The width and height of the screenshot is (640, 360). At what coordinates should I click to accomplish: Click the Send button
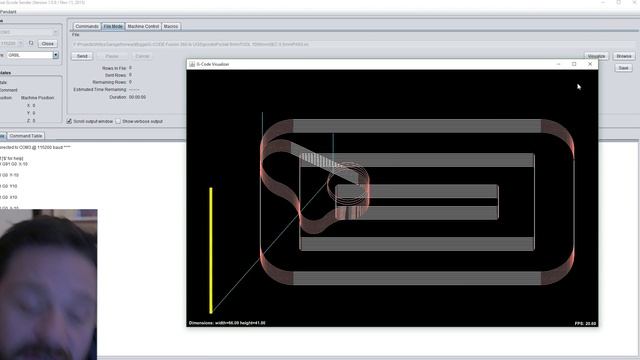tap(82, 56)
